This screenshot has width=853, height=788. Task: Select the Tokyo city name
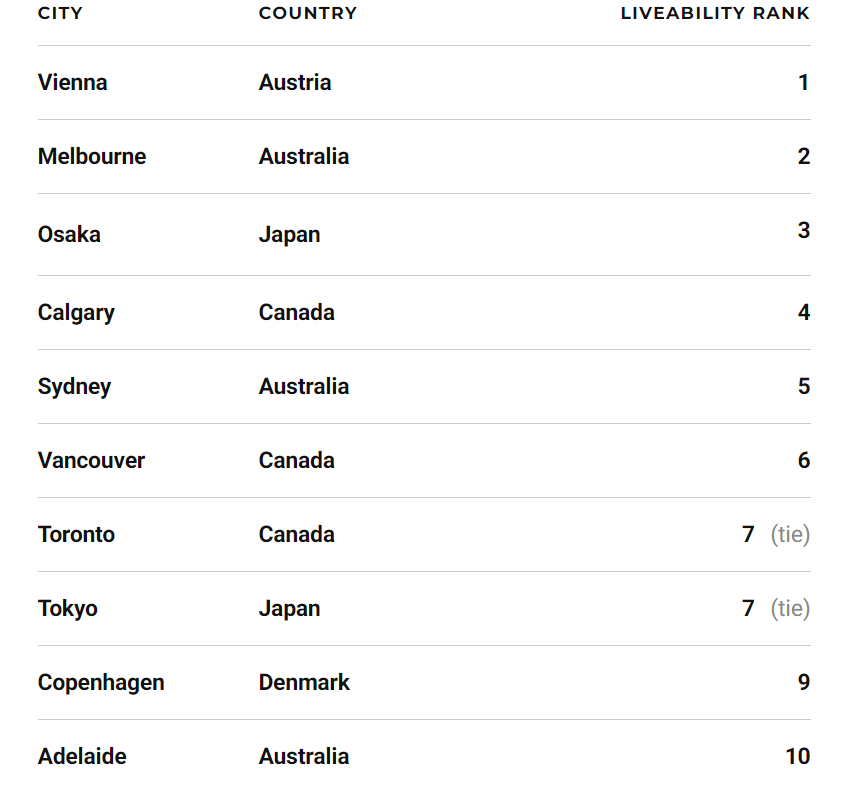[67, 608]
